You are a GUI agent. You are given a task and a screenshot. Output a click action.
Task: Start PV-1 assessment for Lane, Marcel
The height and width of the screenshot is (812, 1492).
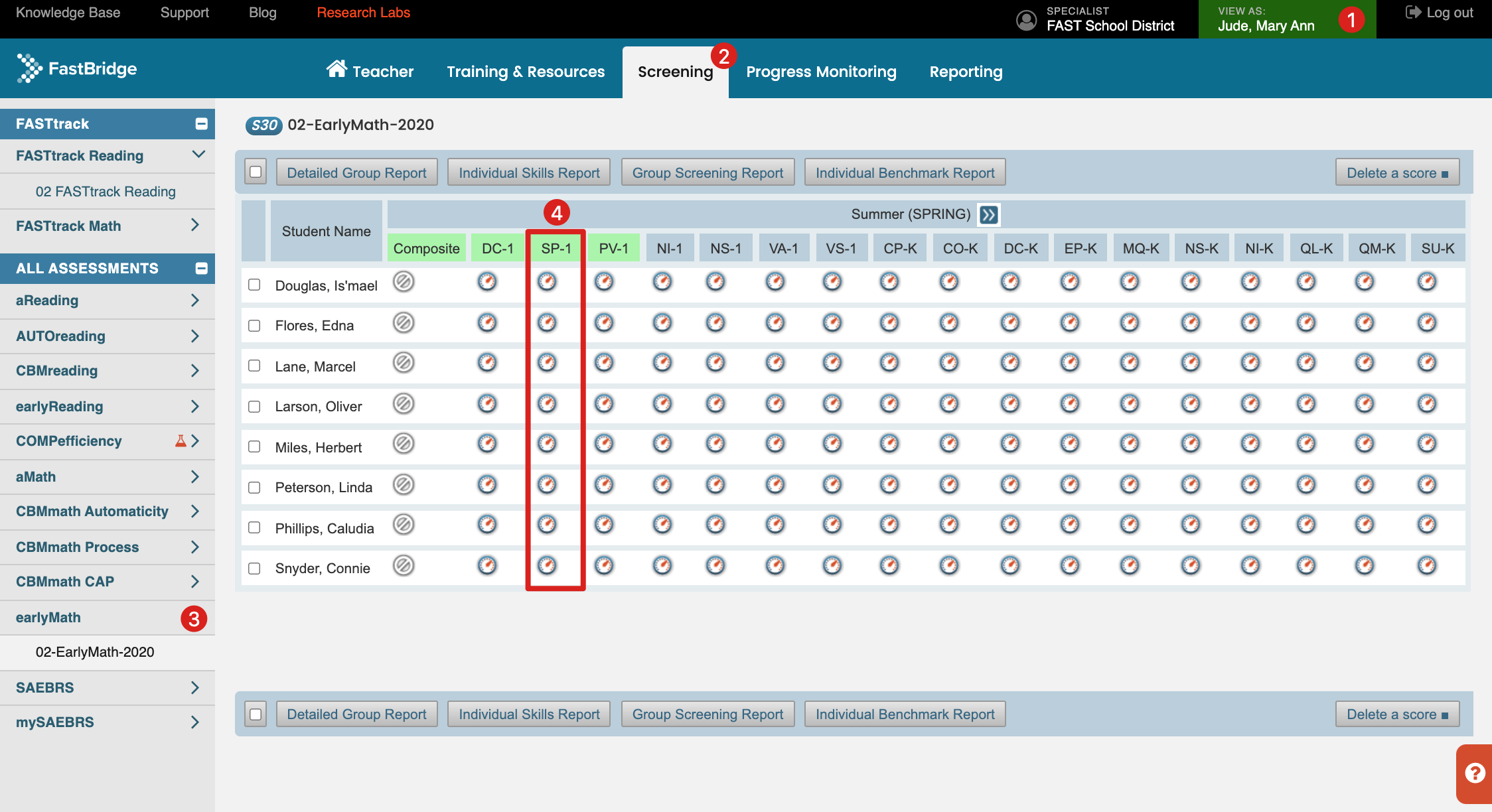[x=604, y=363]
